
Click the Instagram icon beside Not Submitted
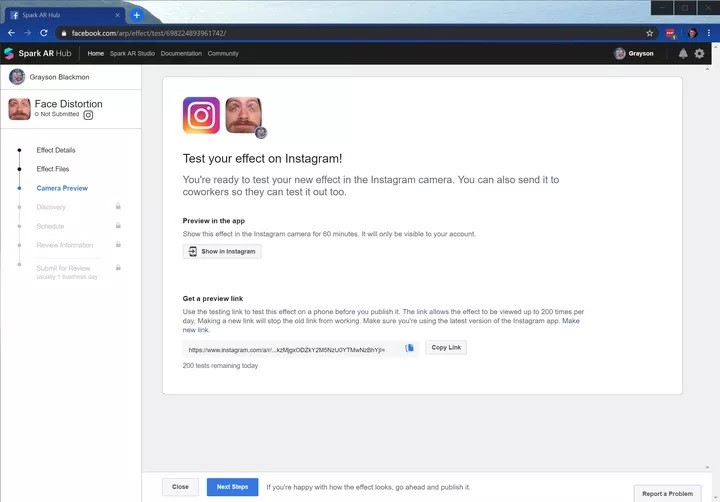pos(88,115)
